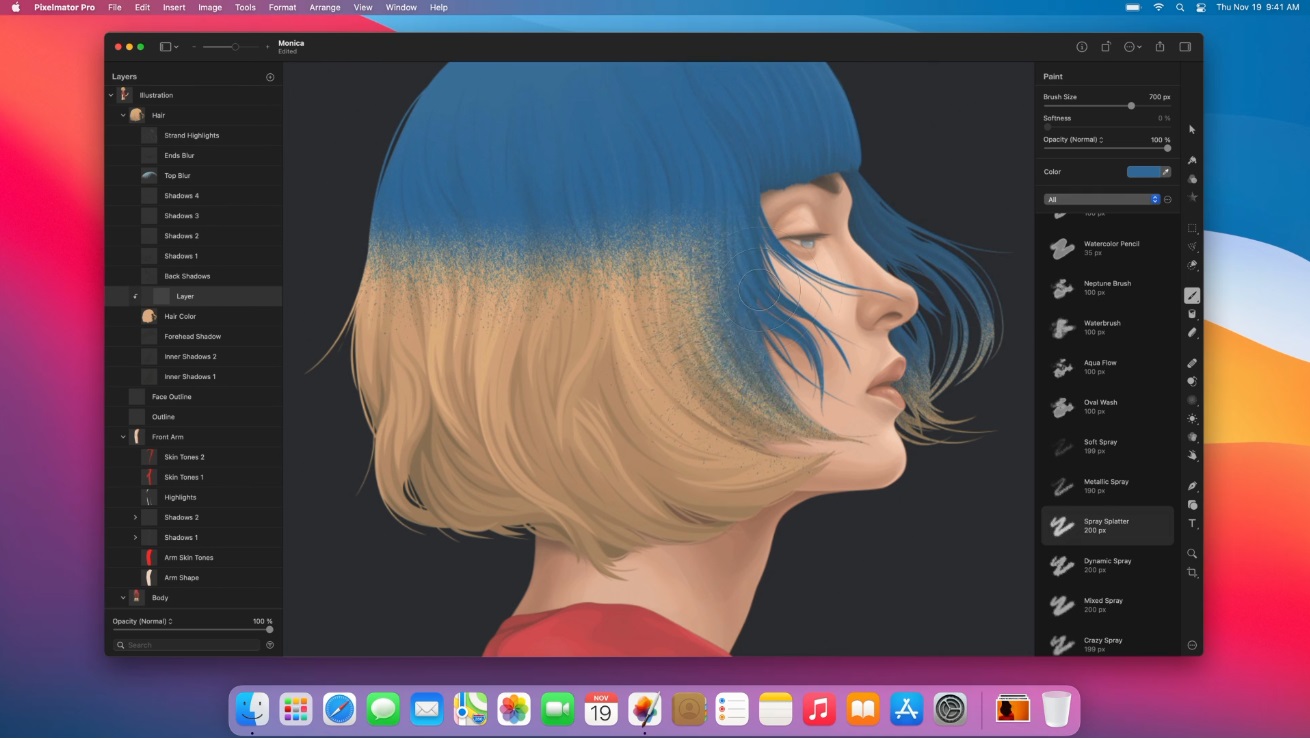Select the Watercolor Pencil brush
1310x739 pixels.
[1108, 248]
